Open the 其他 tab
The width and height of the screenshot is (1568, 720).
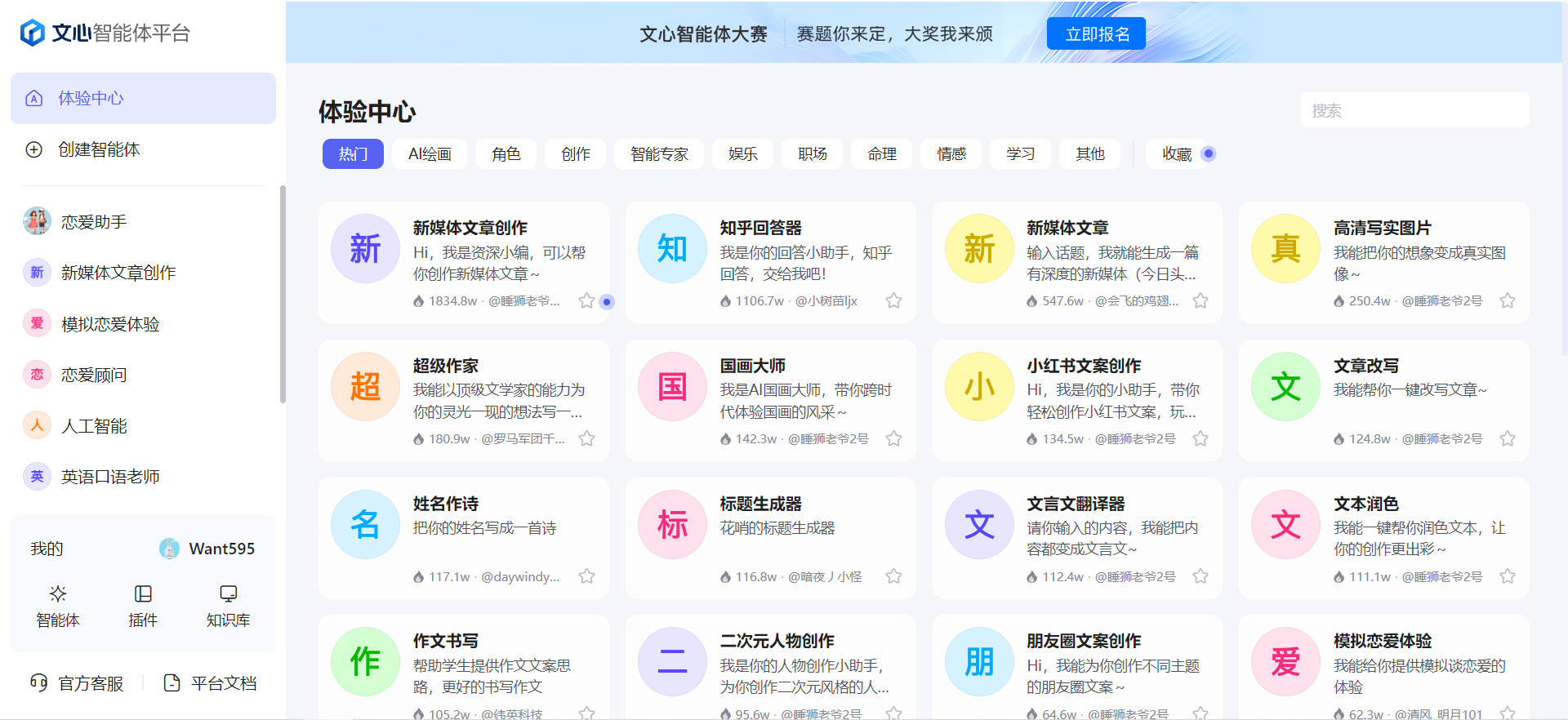1089,153
